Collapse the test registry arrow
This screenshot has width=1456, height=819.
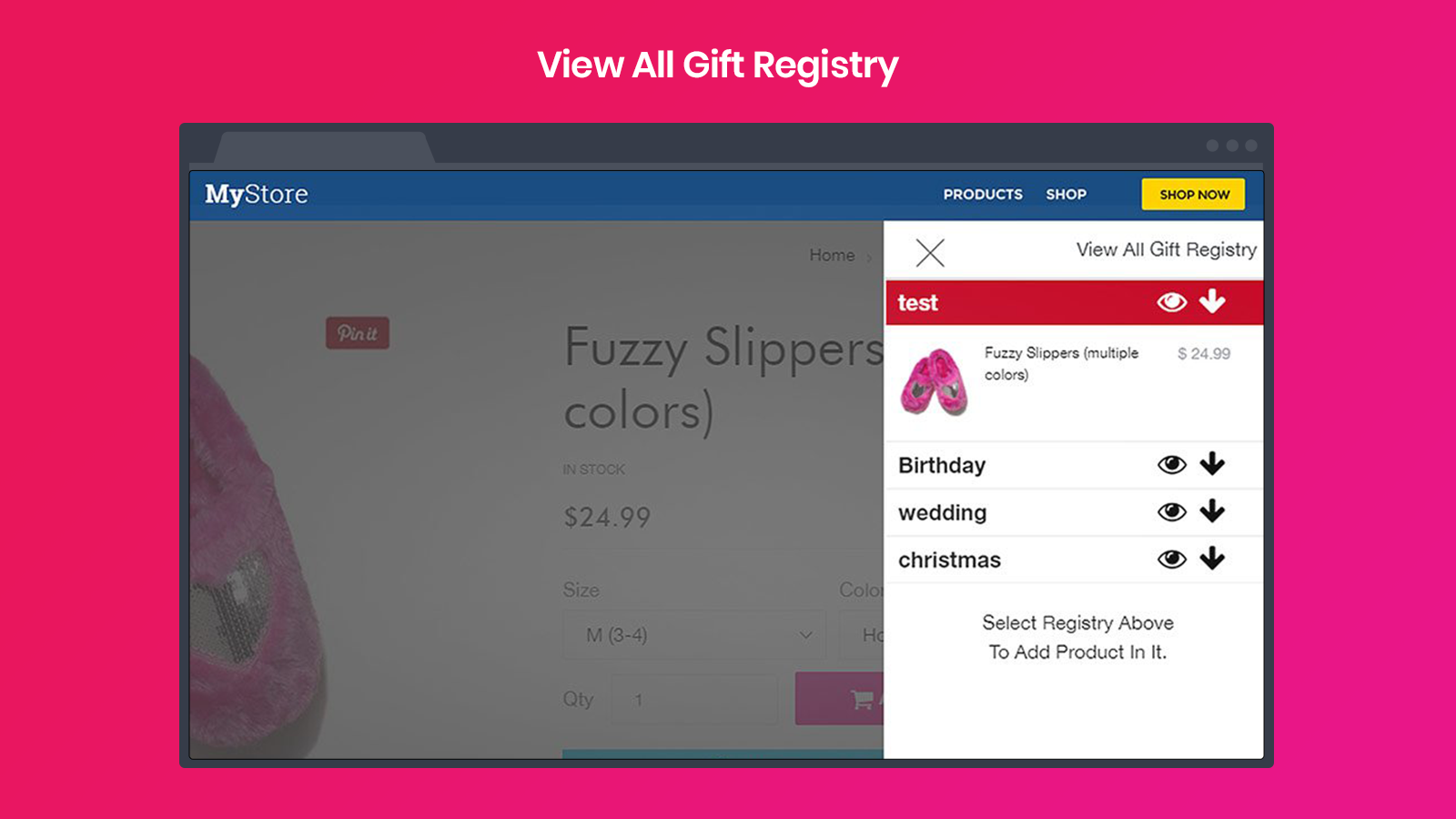click(x=1212, y=301)
